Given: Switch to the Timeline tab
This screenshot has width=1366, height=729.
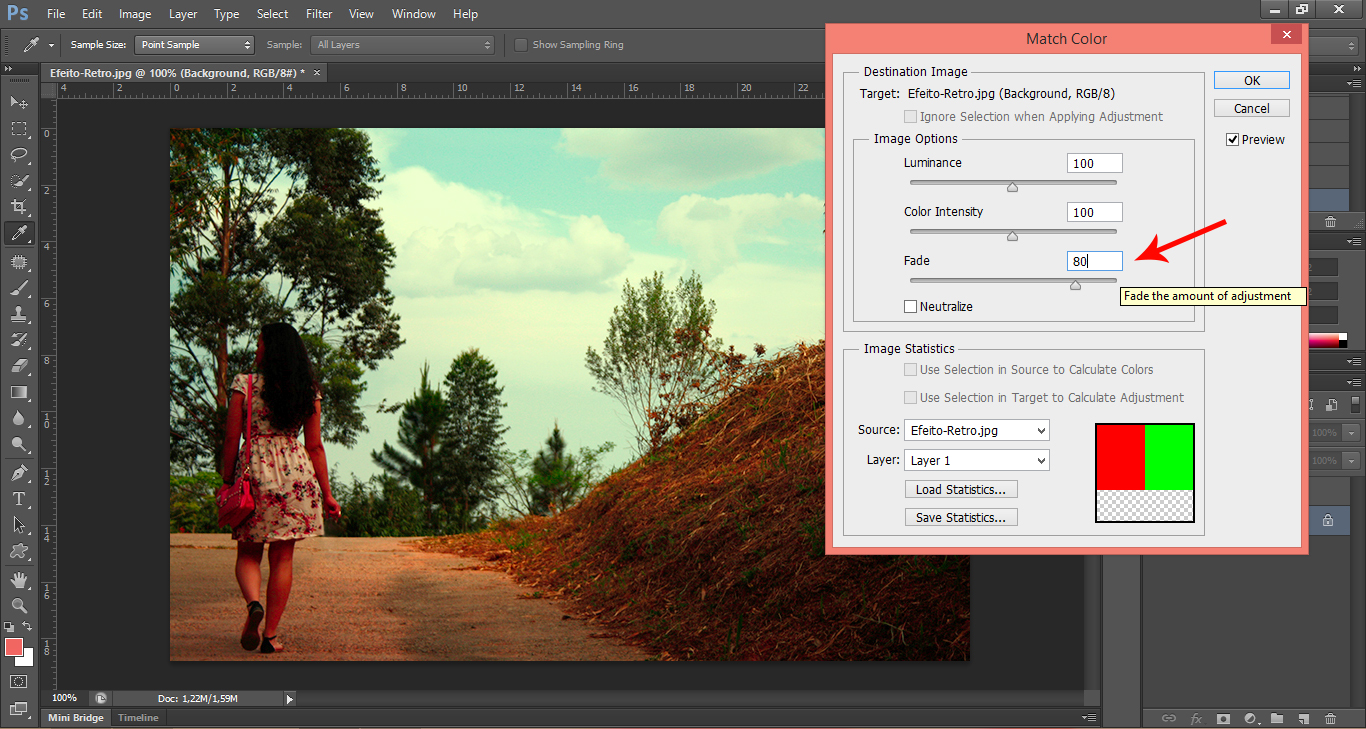Looking at the screenshot, I should (x=138, y=717).
